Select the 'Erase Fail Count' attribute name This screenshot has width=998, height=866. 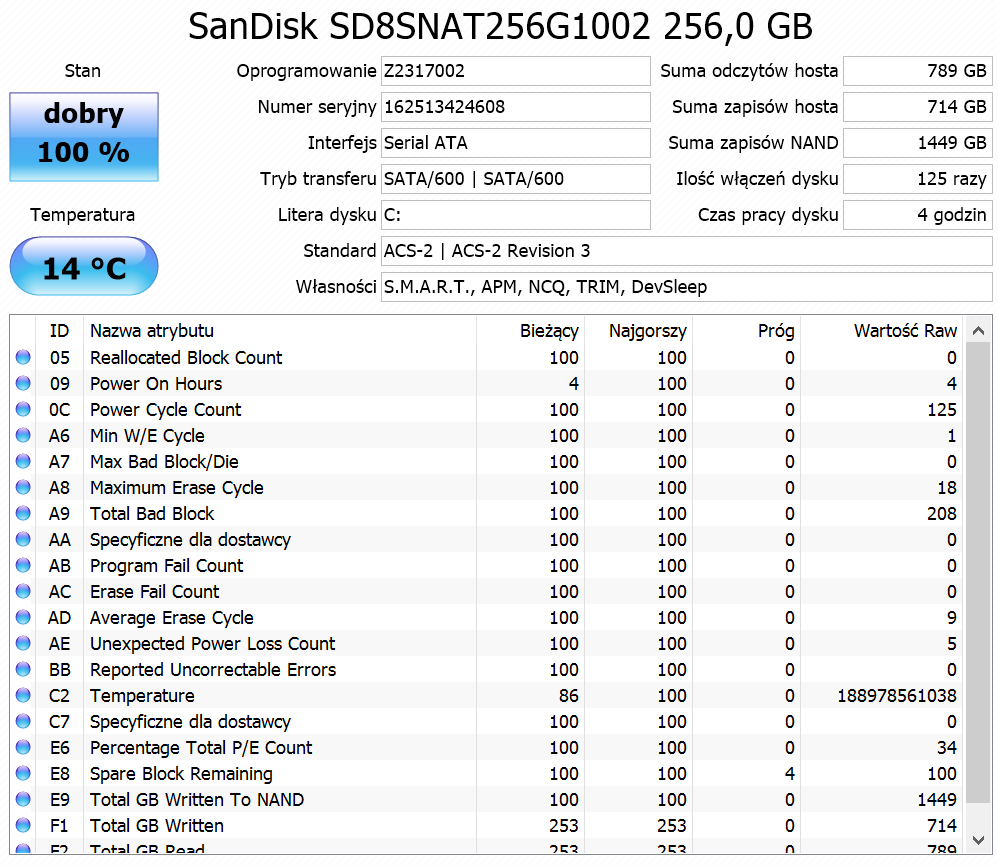point(154,592)
